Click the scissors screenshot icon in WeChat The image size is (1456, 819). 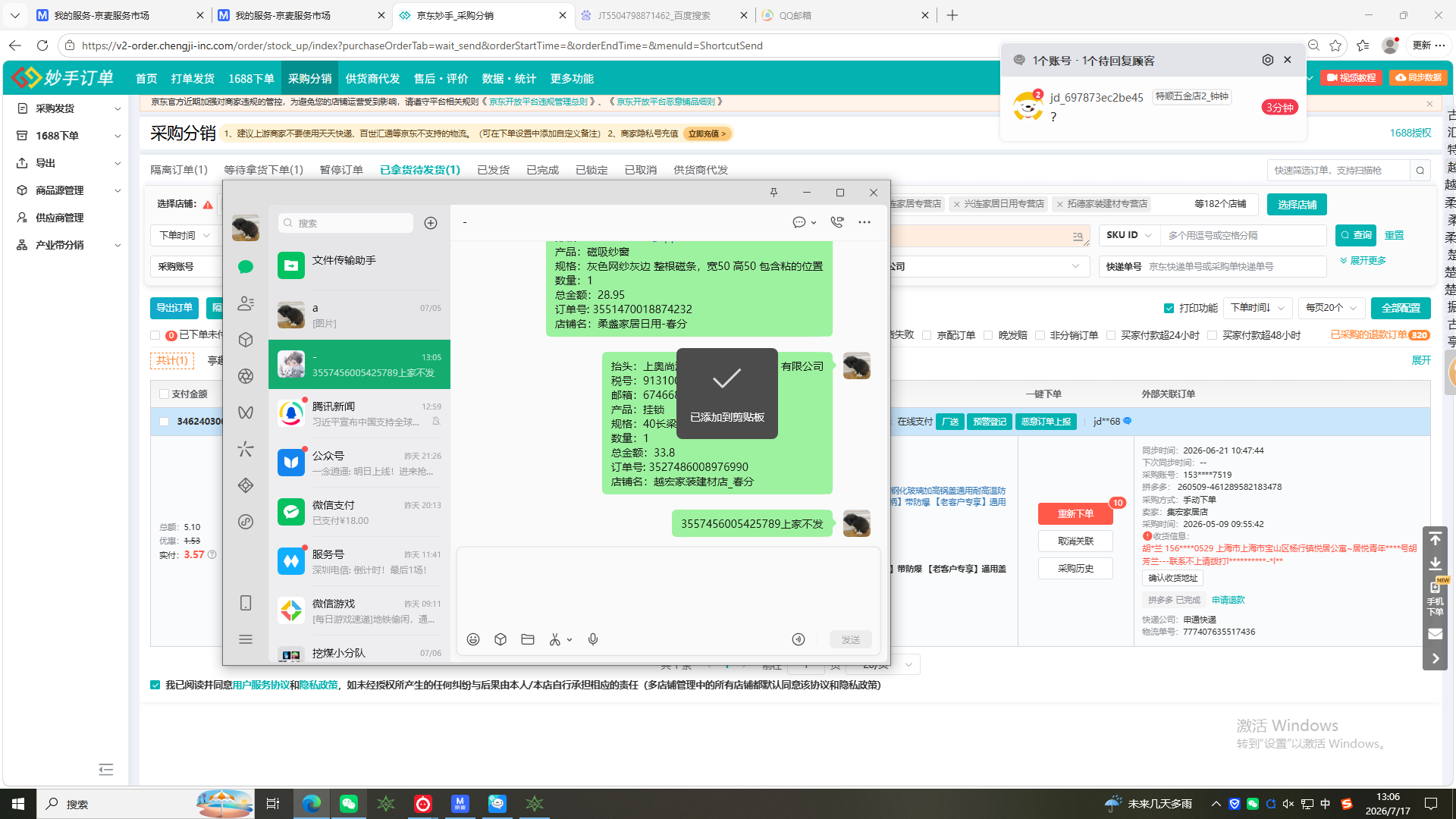coord(555,639)
